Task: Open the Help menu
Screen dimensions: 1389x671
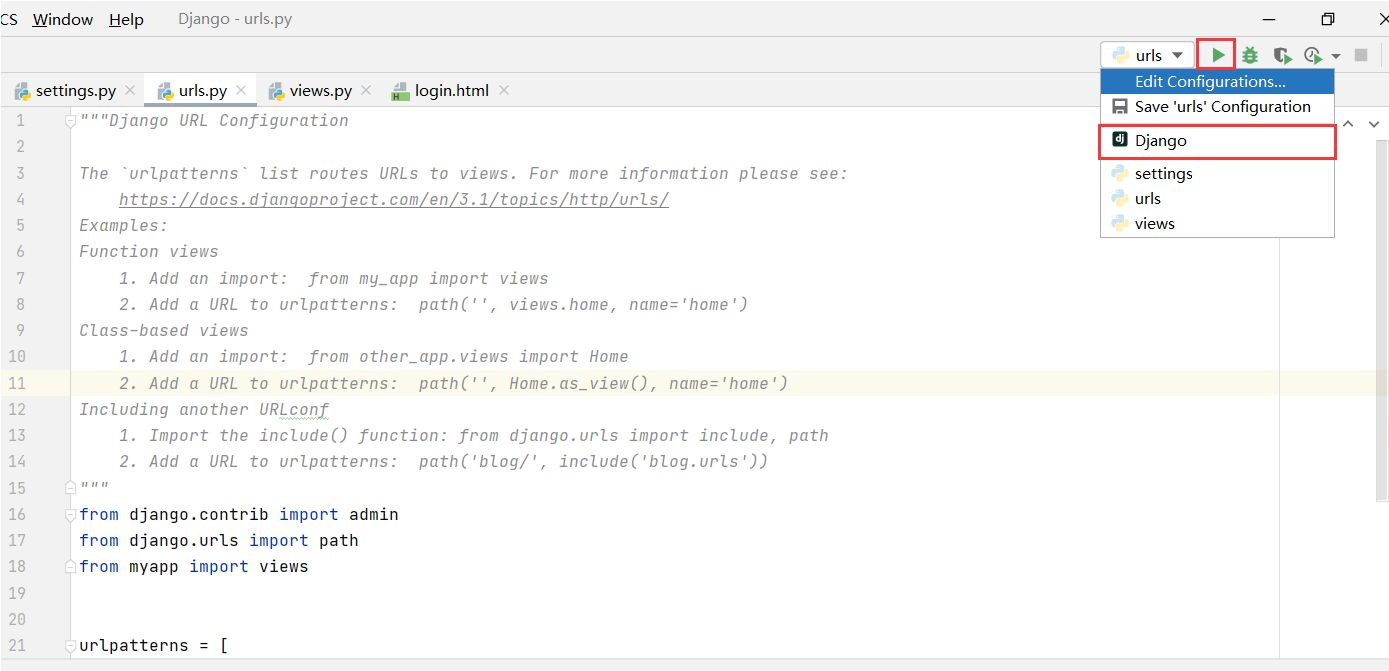Action: point(126,19)
